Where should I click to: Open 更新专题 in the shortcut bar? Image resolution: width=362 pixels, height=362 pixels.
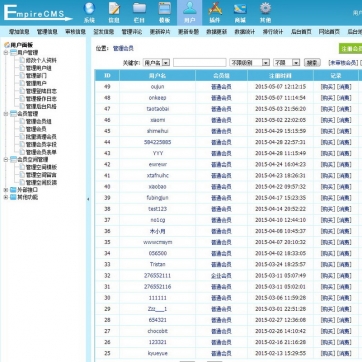tap(188, 32)
